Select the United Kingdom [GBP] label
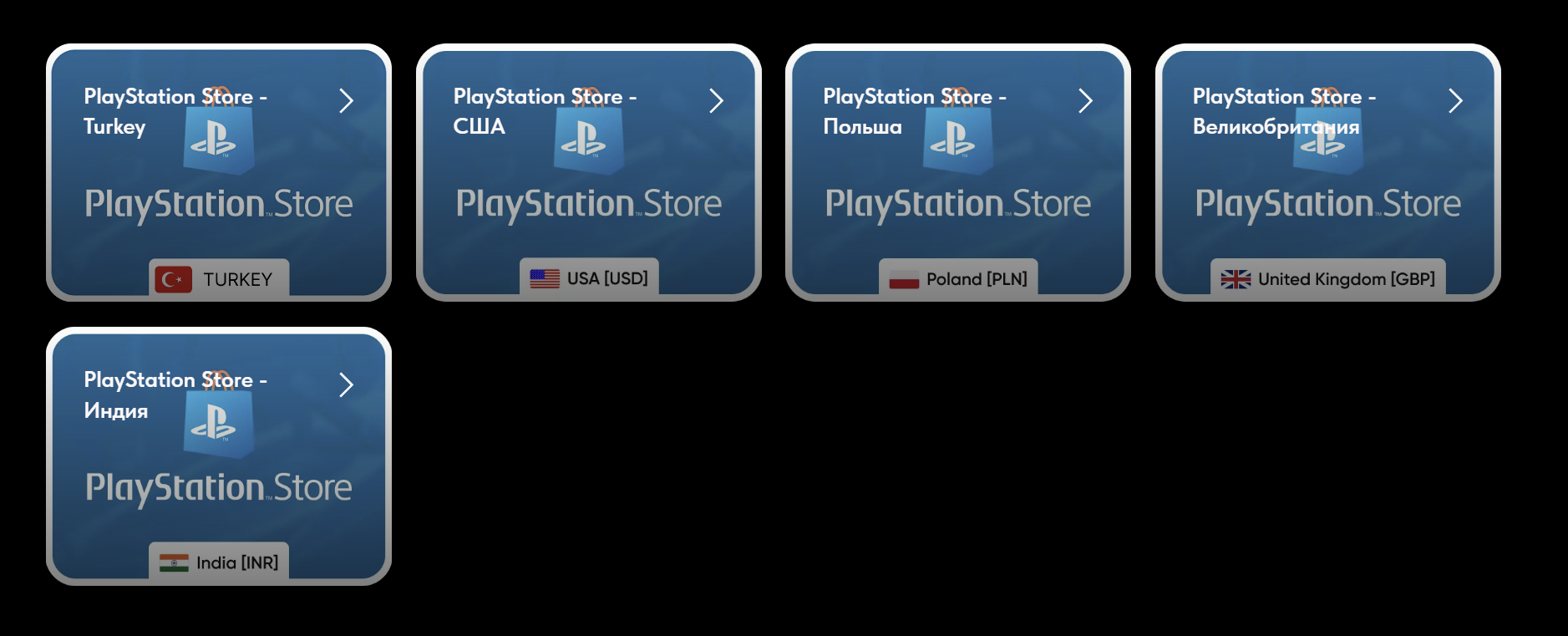This screenshot has width=1568, height=636. click(1347, 279)
